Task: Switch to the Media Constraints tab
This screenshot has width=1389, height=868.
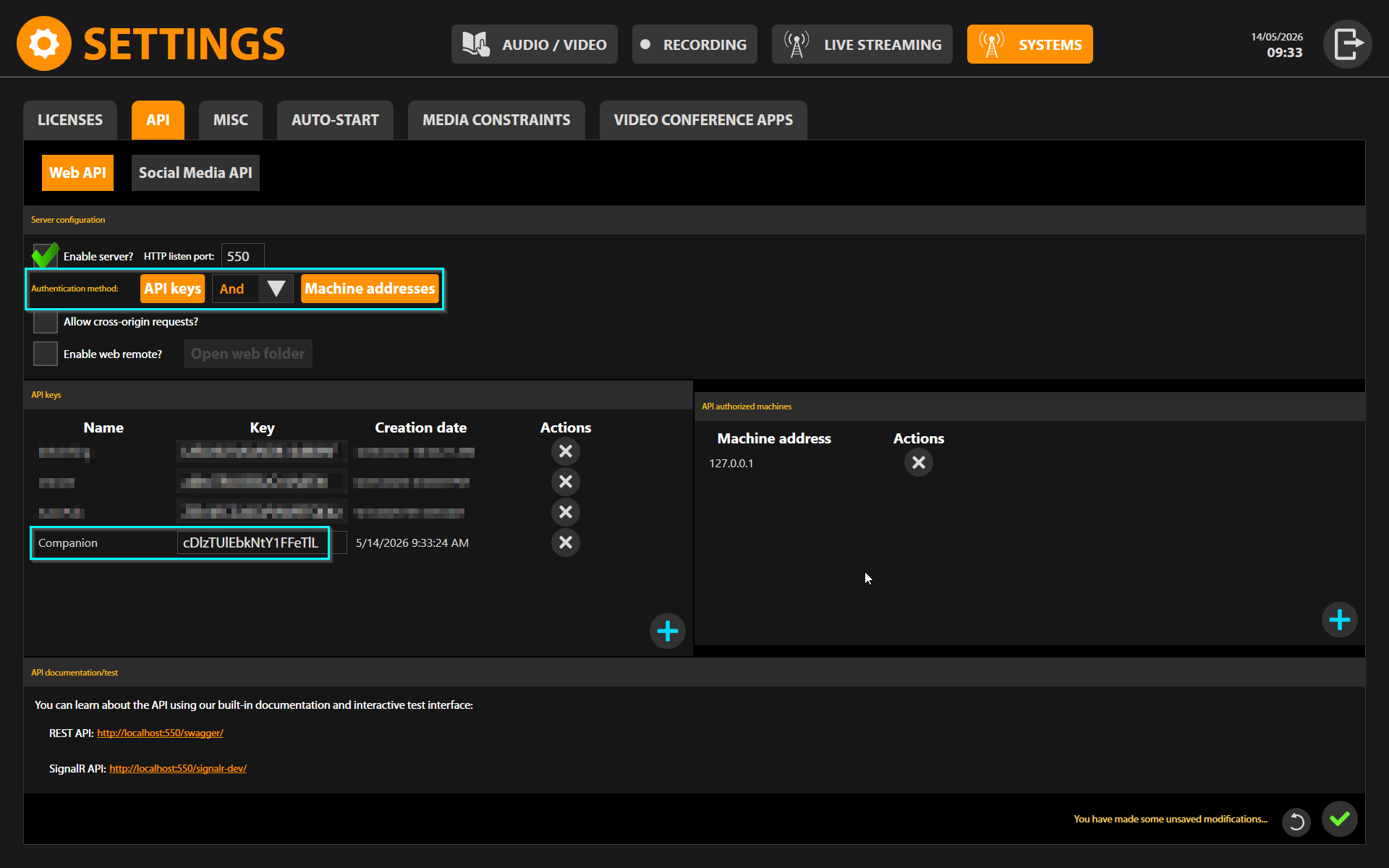Action: [x=496, y=120]
